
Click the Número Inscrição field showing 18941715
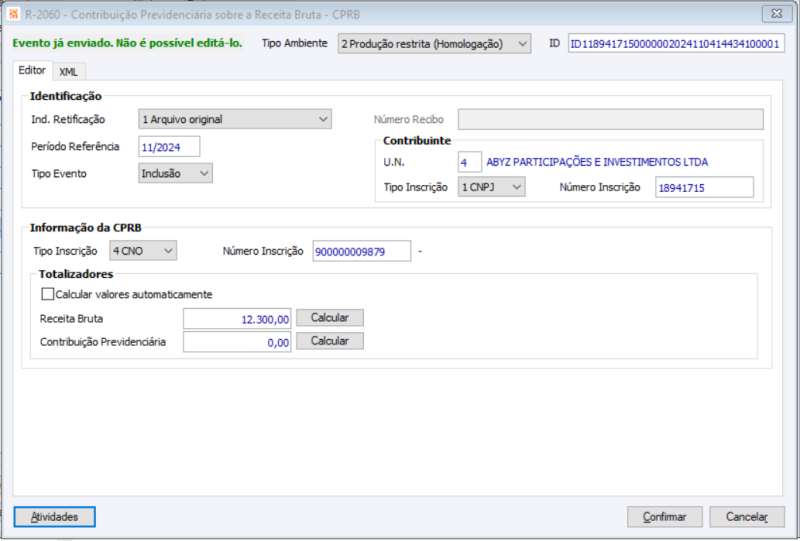pyautogui.click(x=704, y=187)
